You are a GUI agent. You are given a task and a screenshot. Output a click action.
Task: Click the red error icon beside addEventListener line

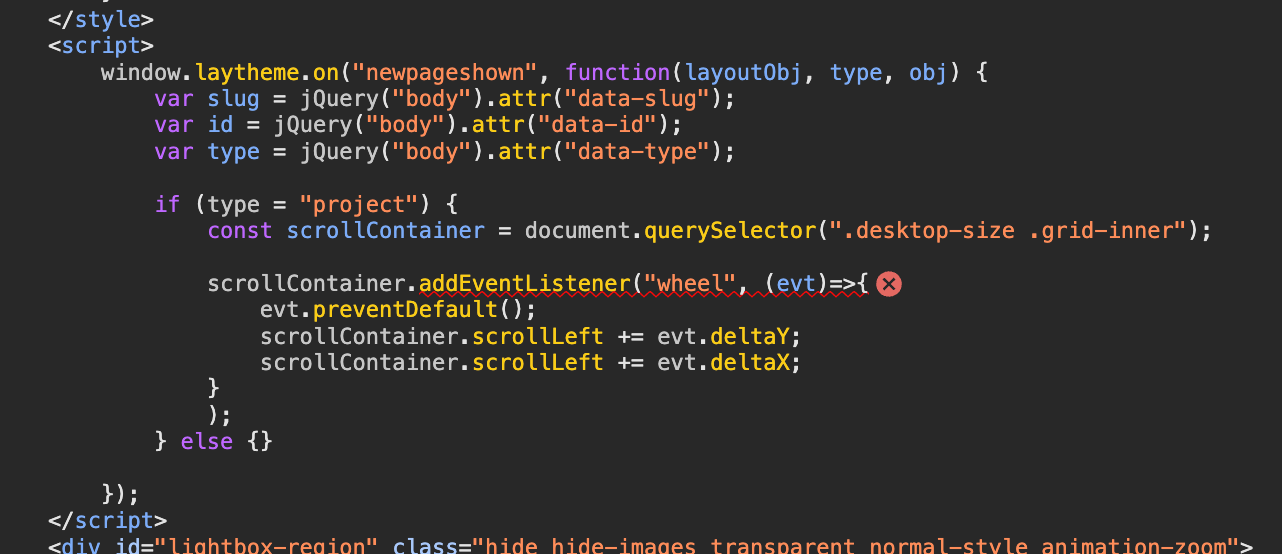(x=888, y=284)
